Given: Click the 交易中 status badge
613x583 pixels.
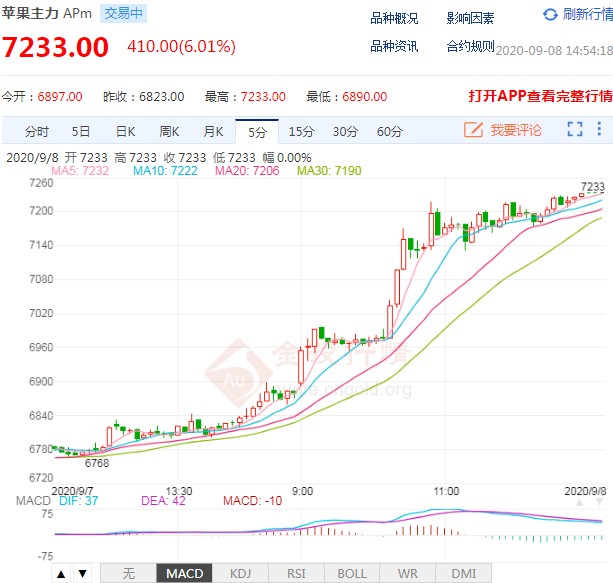Looking at the screenshot, I should [123, 13].
